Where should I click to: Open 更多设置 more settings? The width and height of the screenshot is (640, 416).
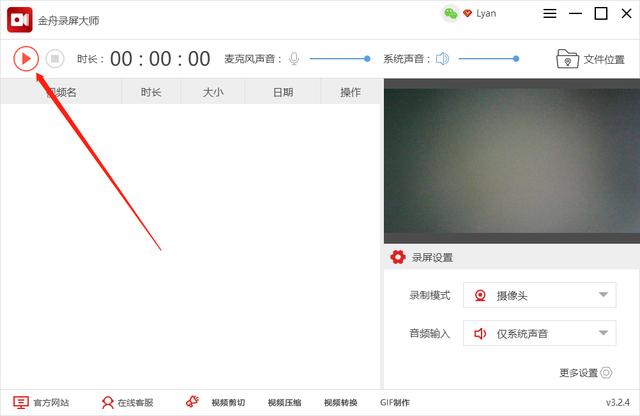[585, 373]
